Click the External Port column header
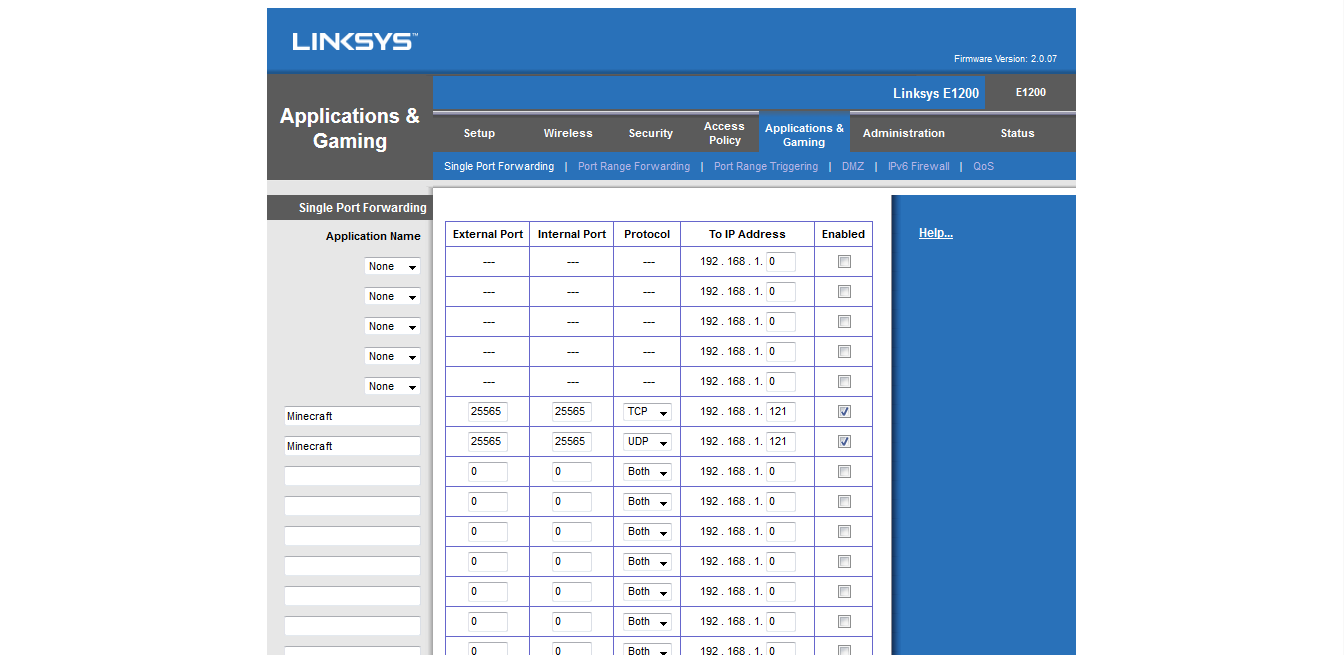 [488, 234]
